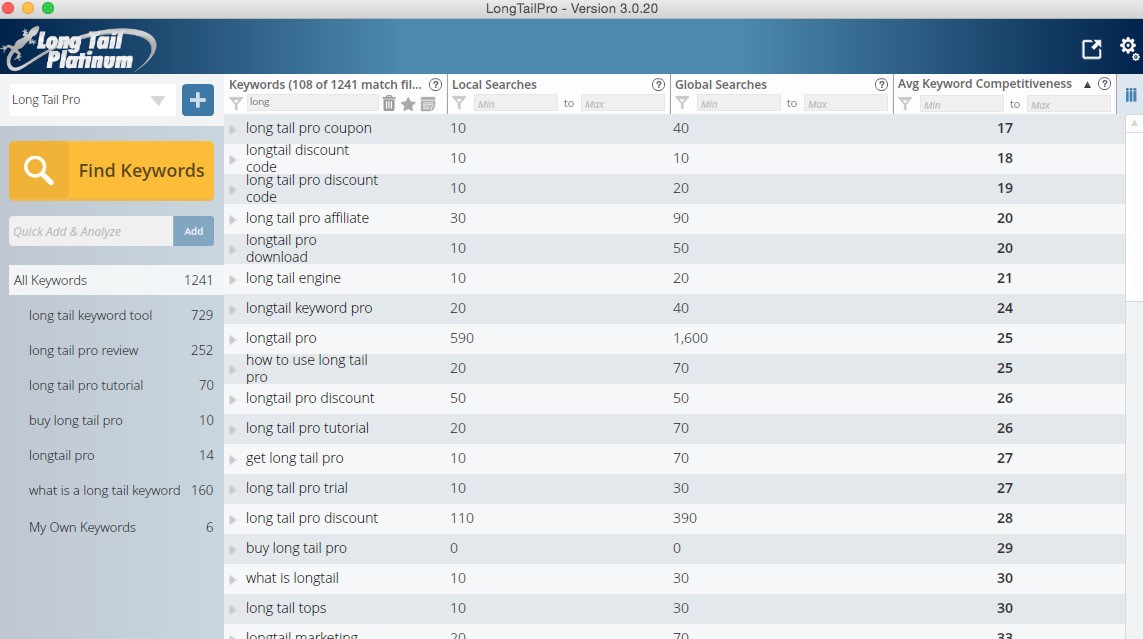
Task: Click the blue plus add project button
Action: coord(197,100)
